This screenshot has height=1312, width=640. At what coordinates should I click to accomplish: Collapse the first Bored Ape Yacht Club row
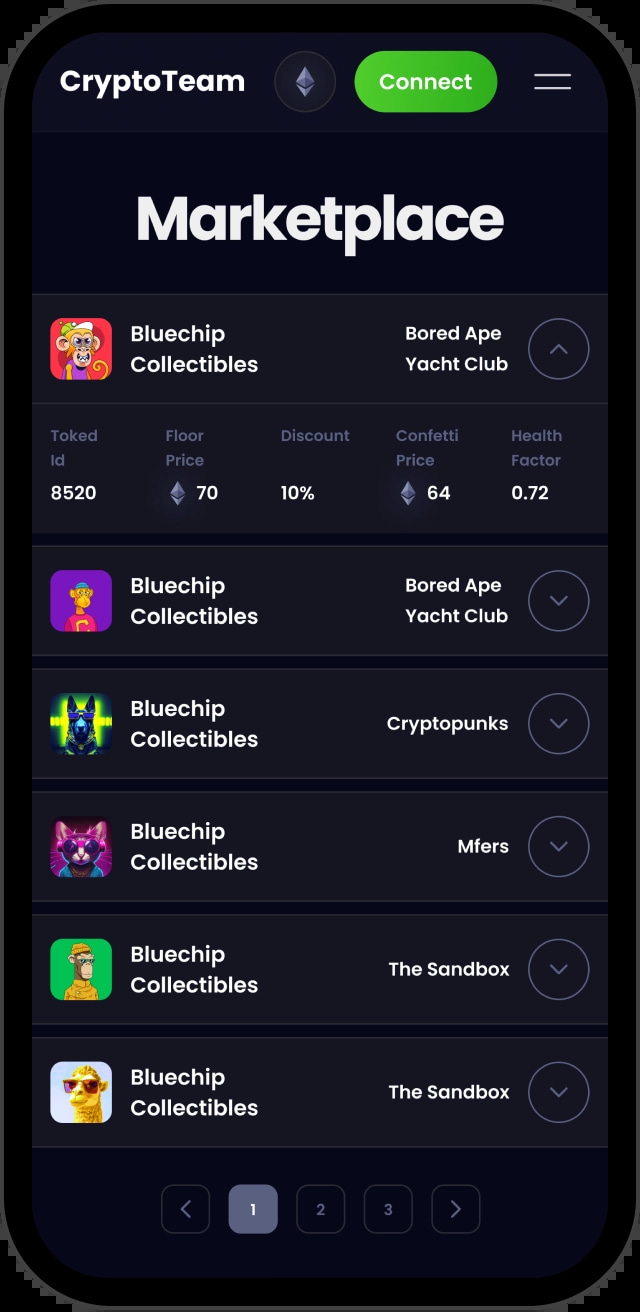coord(559,349)
